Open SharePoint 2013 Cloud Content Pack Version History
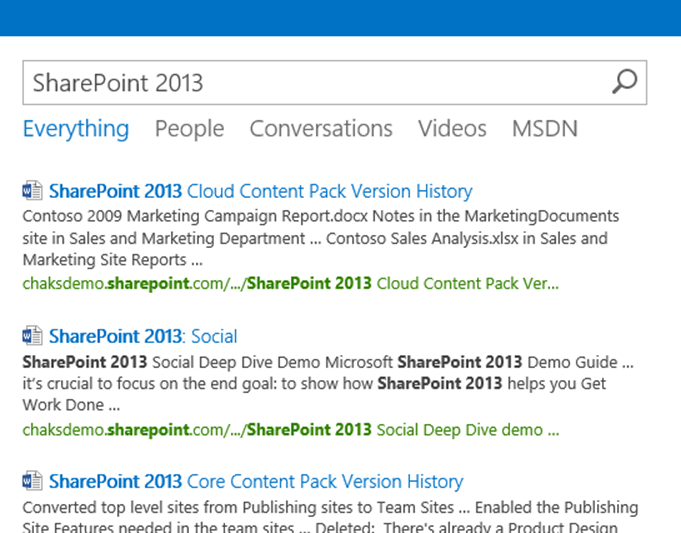The image size is (681, 533). pos(260,191)
